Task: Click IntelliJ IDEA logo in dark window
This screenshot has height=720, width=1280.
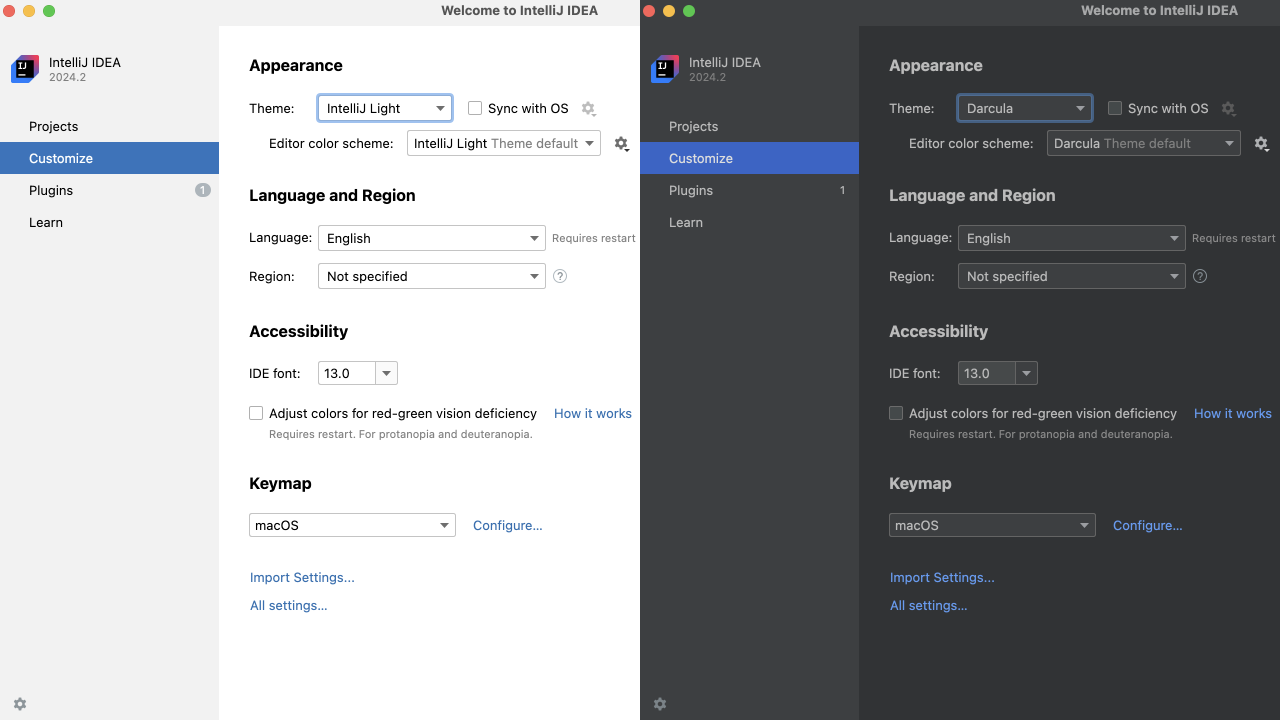Action: pyautogui.click(x=665, y=69)
